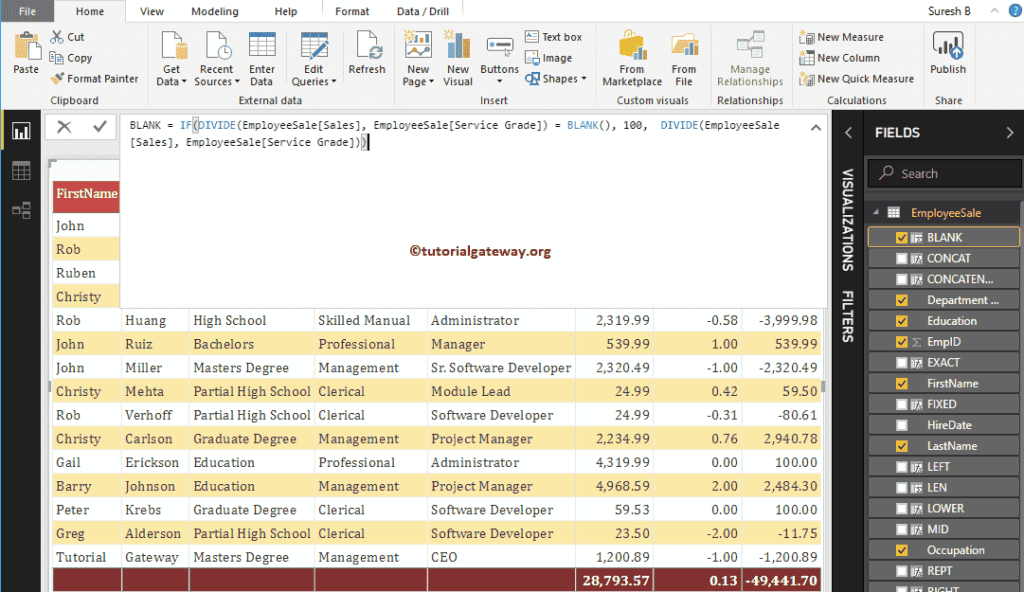The width and height of the screenshot is (1024, 592).
Task: Switch to Data view in left sidebar
Action: tap(21, 171)
